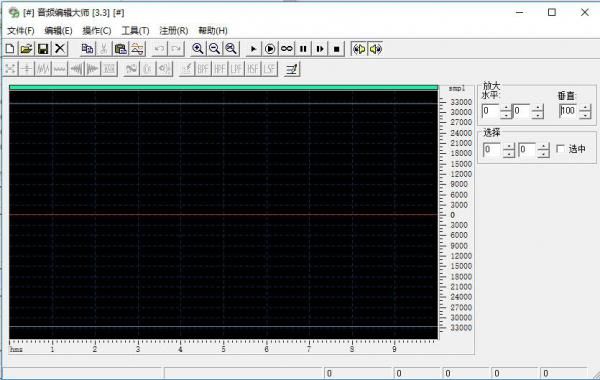Toggle the right channel speaker icon
This screenshot has width=600, height=380.
[x=375, y=49]
